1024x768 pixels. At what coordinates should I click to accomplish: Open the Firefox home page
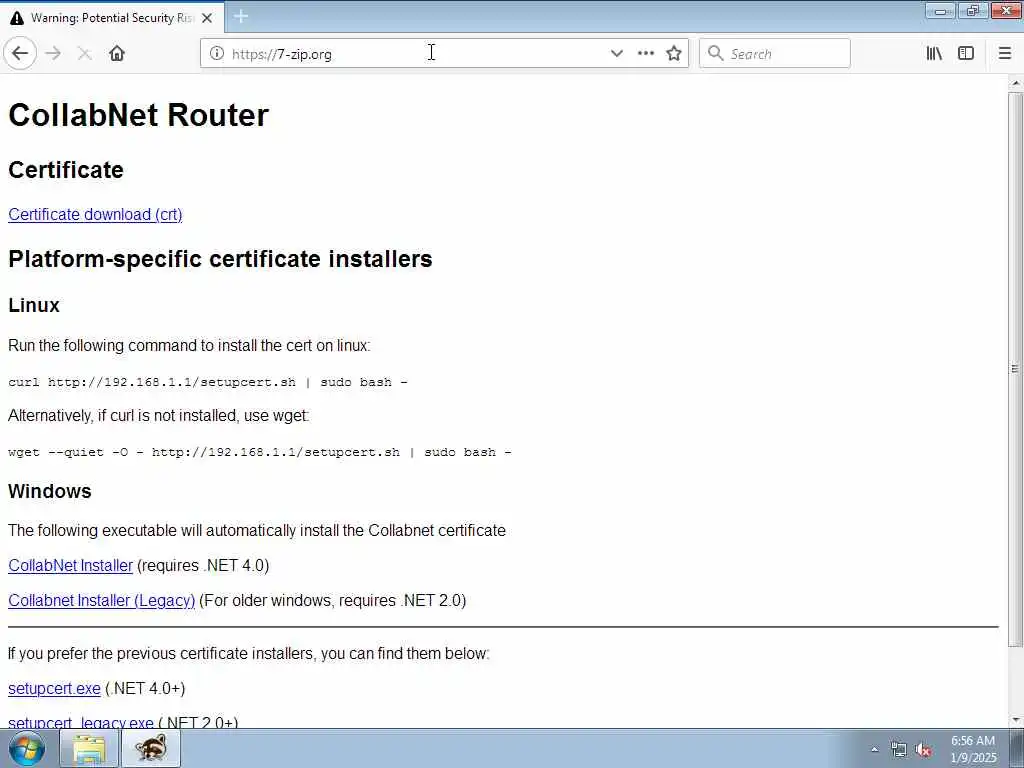point(117,54)
